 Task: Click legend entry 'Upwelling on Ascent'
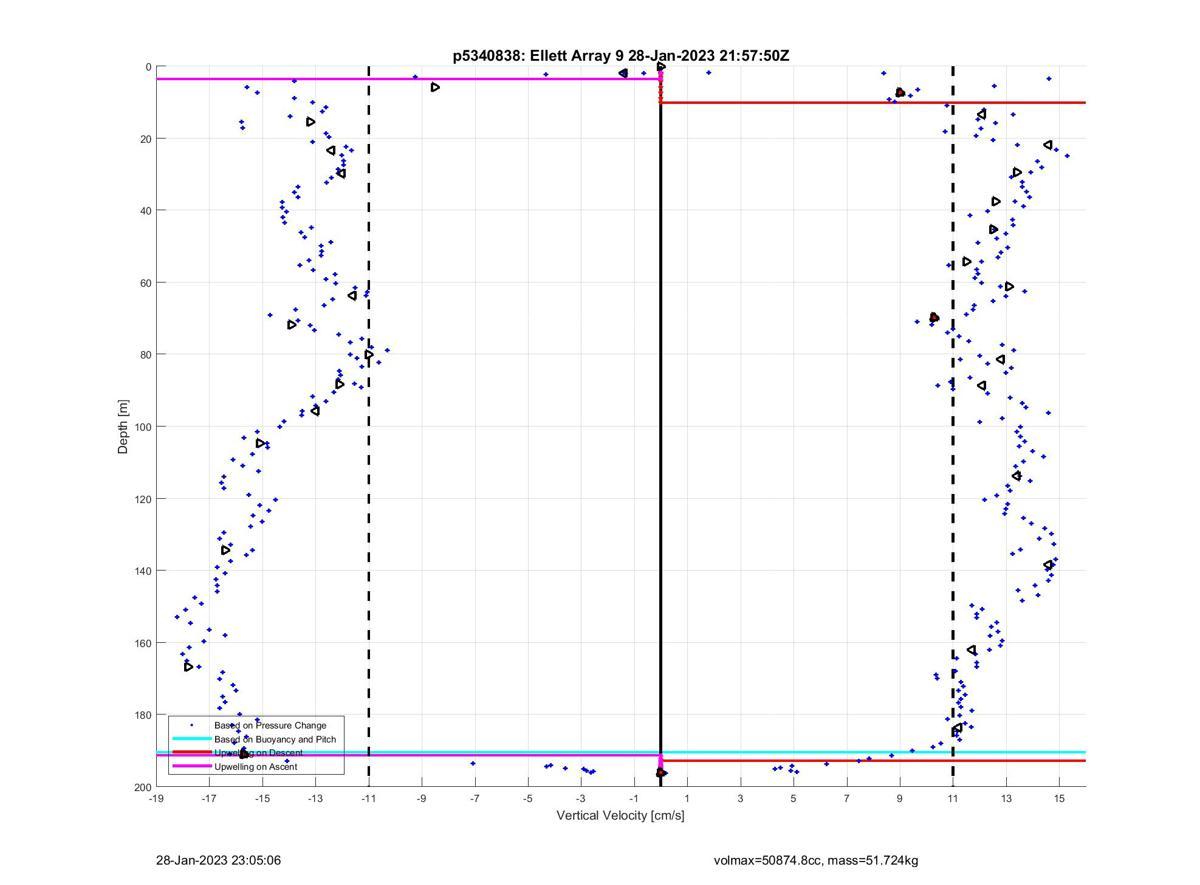(x=256, y=767)
